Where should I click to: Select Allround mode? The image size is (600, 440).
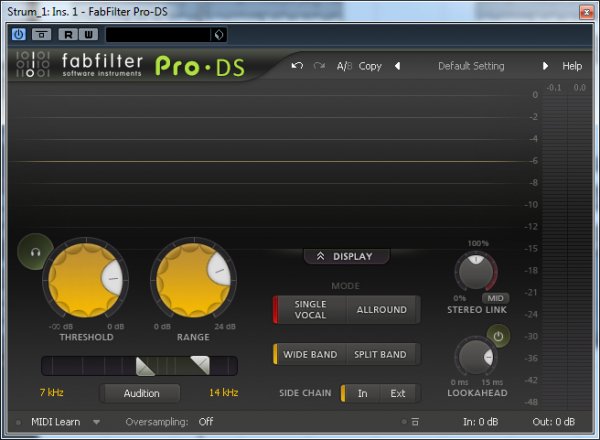tap(382, 310)
